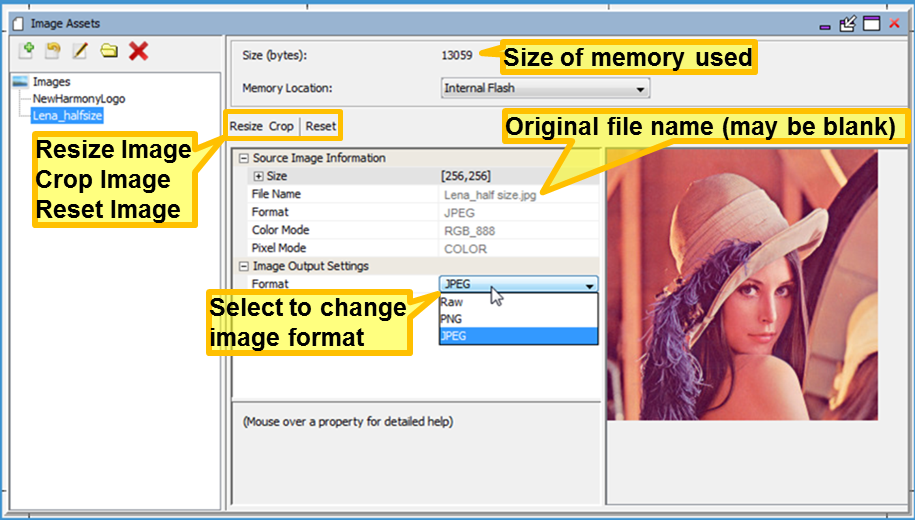Click the undock window icon in title bar
The image size is (915, 520).
click(847, 24)
